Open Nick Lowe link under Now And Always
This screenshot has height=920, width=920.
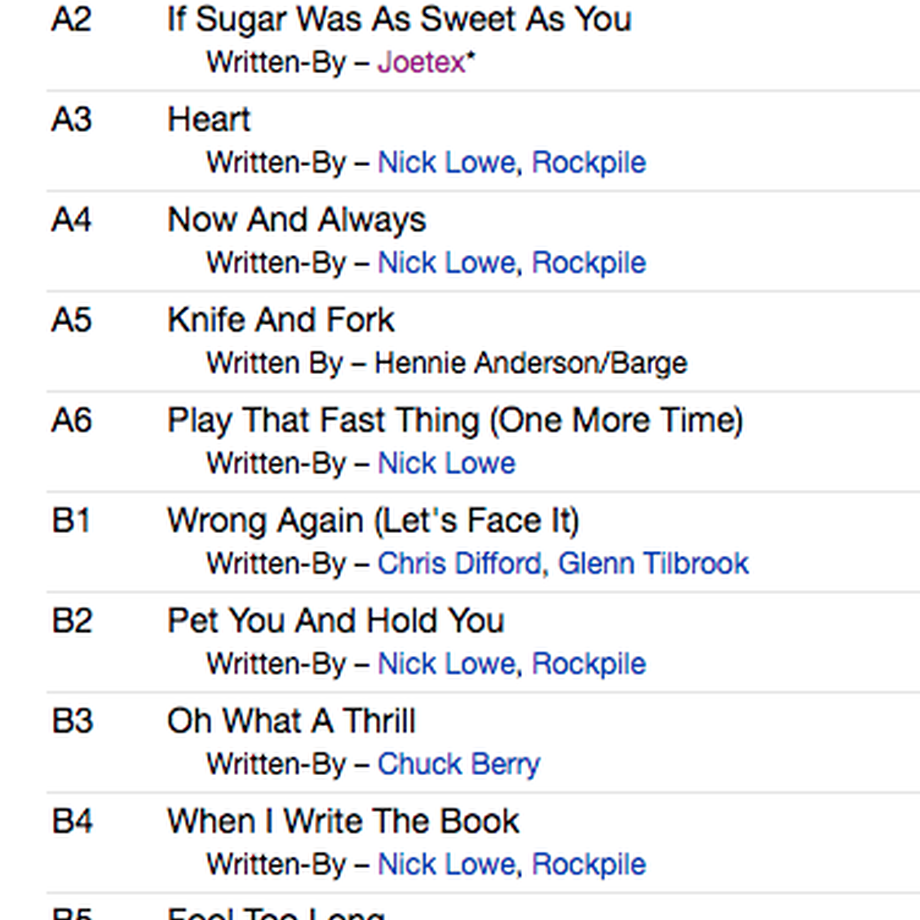click(446, 263)
